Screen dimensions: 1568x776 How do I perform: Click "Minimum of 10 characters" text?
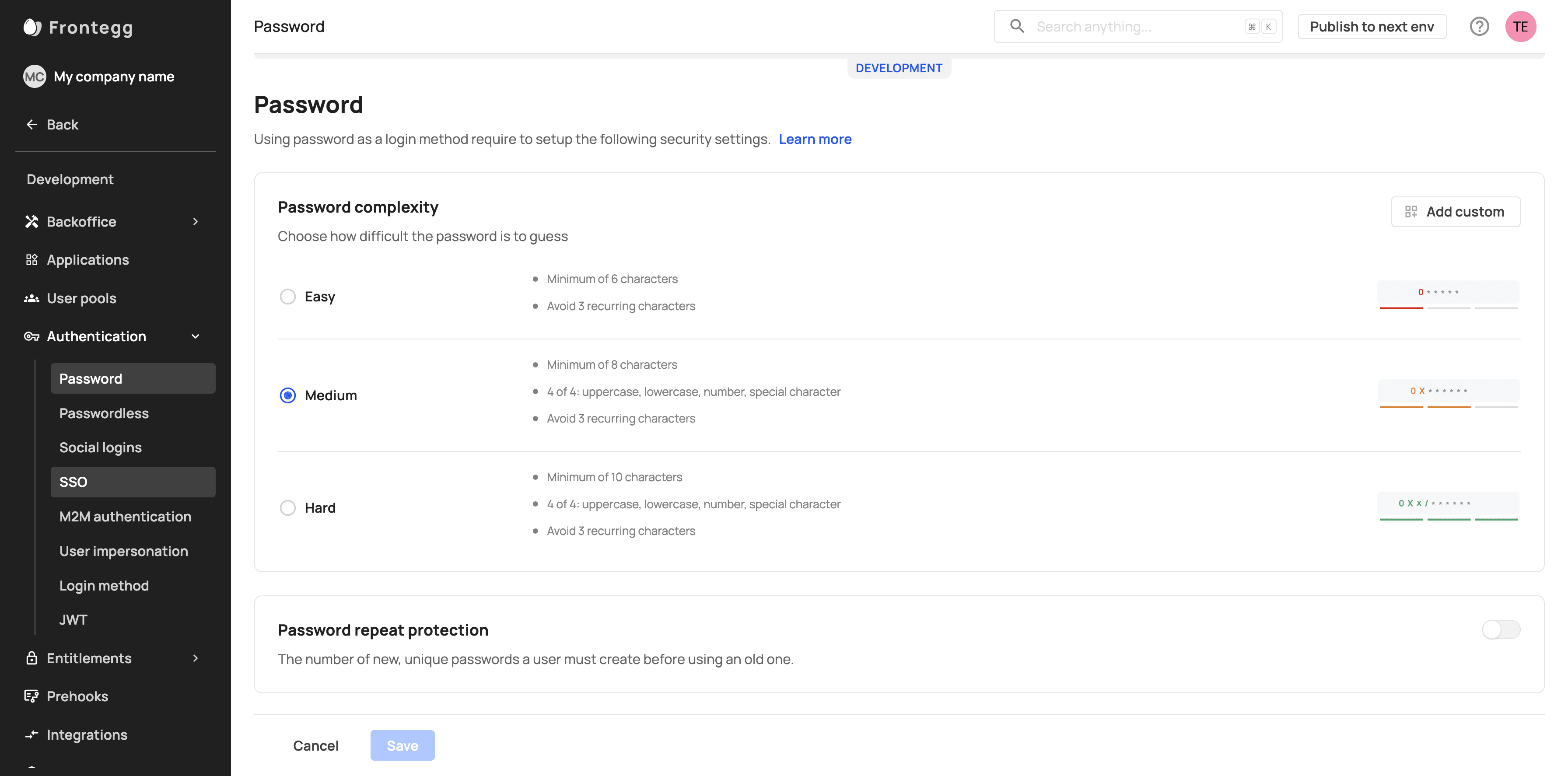coord(614,477)
